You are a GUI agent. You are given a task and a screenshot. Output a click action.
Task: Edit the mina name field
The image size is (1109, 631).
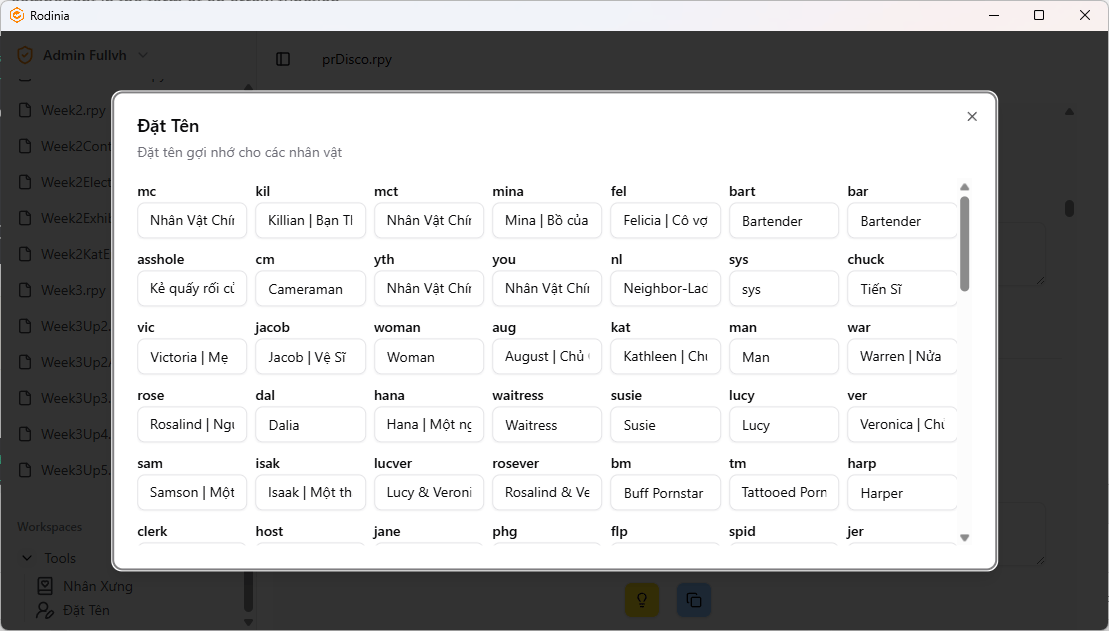[x=547, y=221]
